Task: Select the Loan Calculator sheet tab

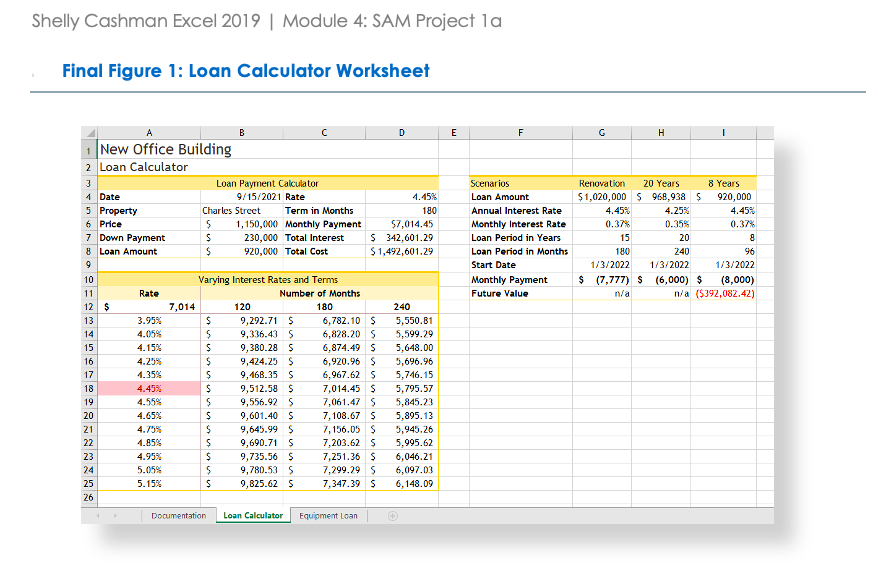Action: pyautogui.click(x=252, y=515)
